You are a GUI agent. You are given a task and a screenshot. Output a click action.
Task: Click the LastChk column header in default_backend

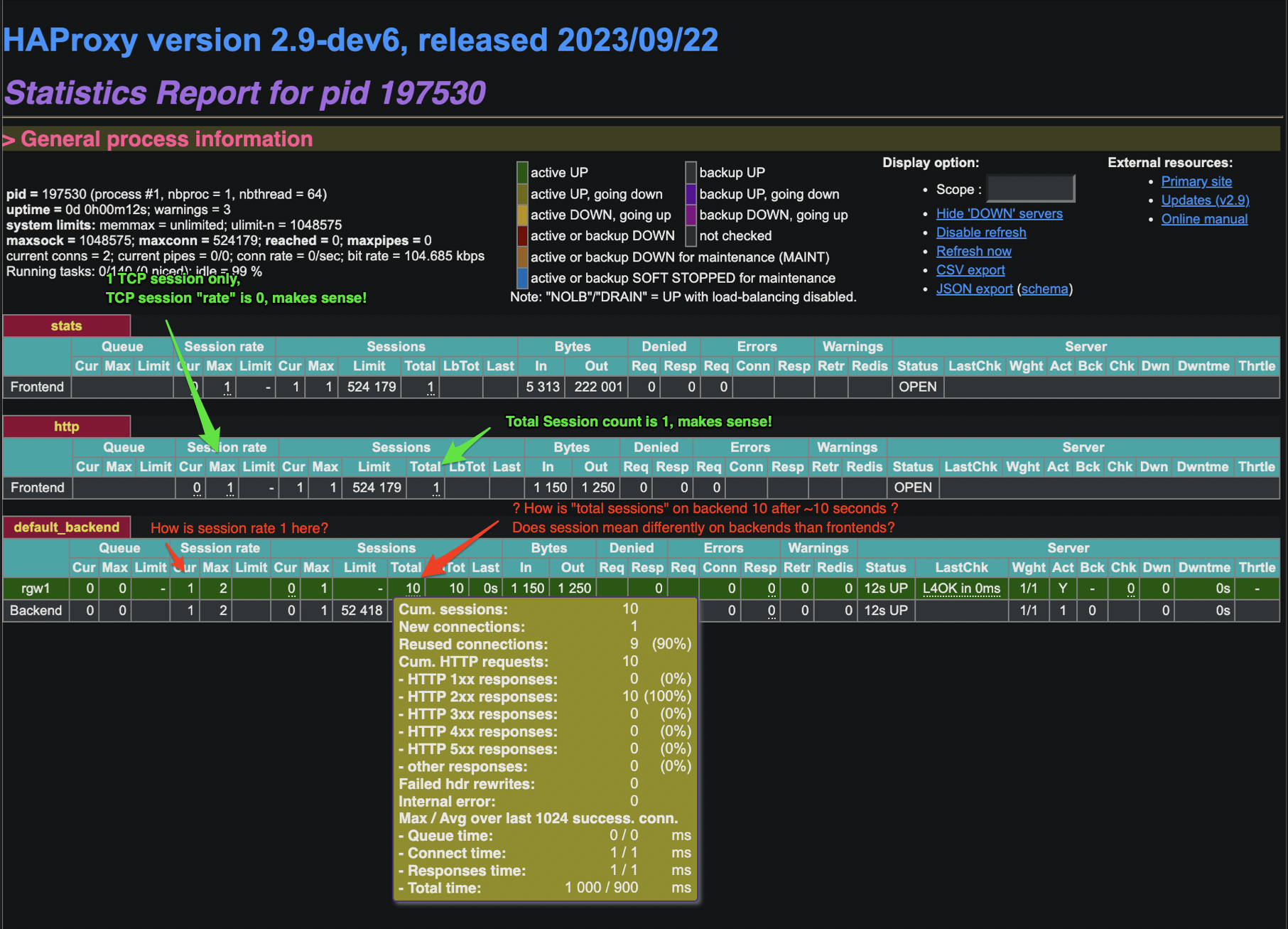tap(961, 567)
